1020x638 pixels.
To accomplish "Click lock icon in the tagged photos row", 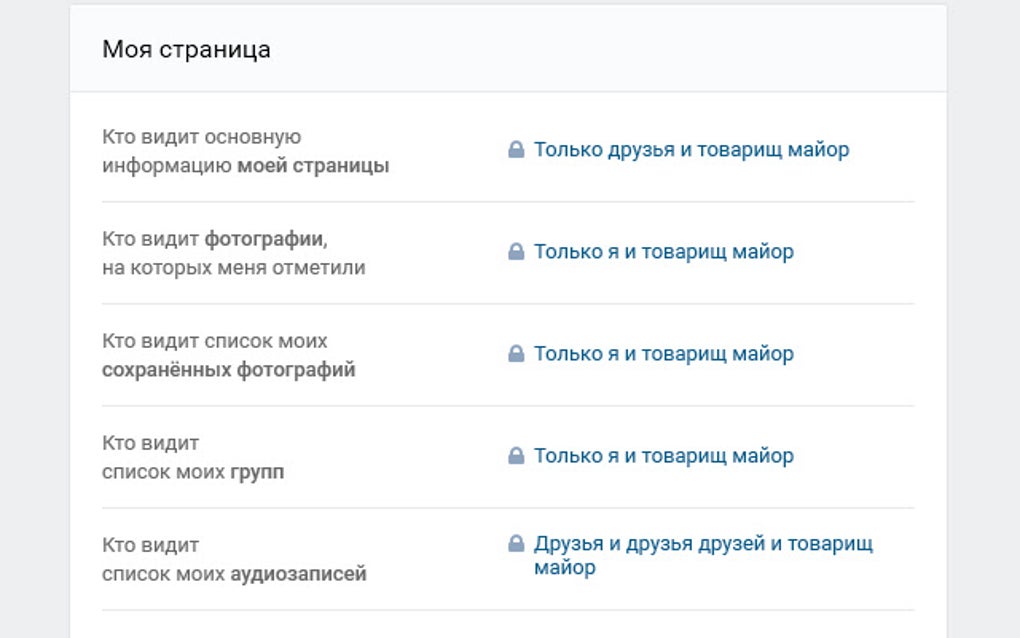I will point(516,252).
